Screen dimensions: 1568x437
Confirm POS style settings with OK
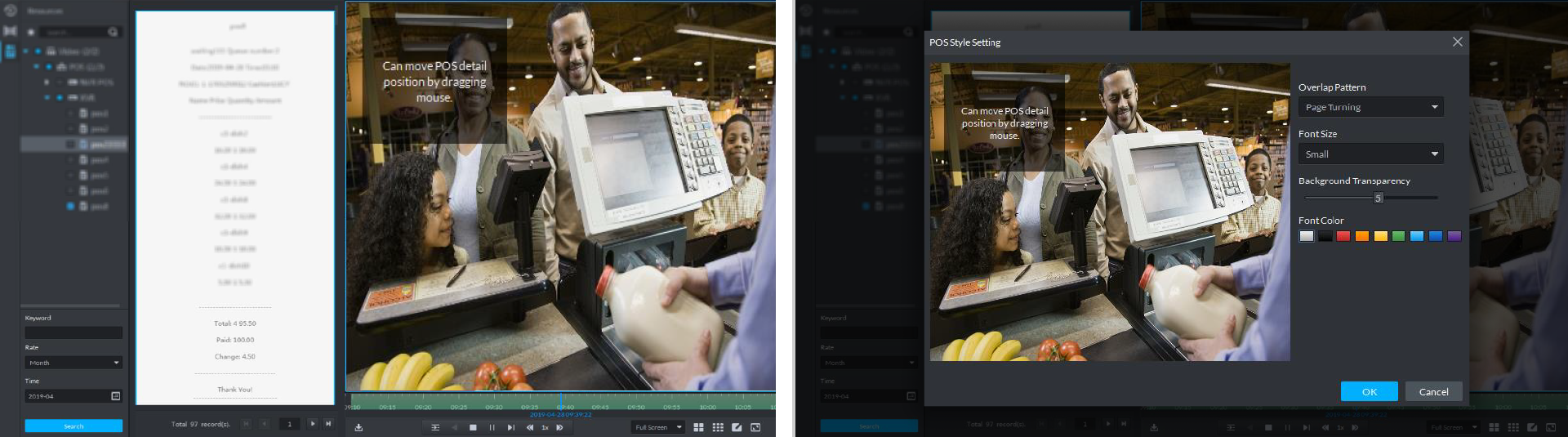coord(1369,391)
